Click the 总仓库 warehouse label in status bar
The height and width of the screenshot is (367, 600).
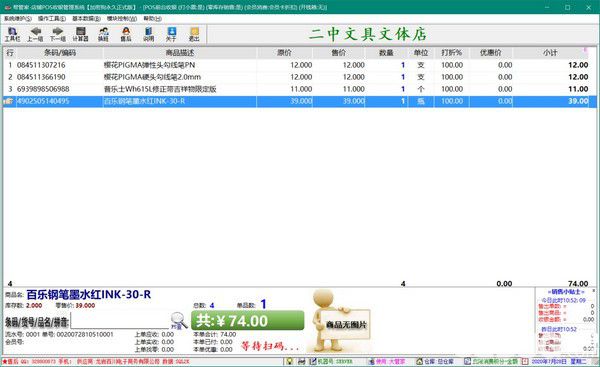coord(445,361)
